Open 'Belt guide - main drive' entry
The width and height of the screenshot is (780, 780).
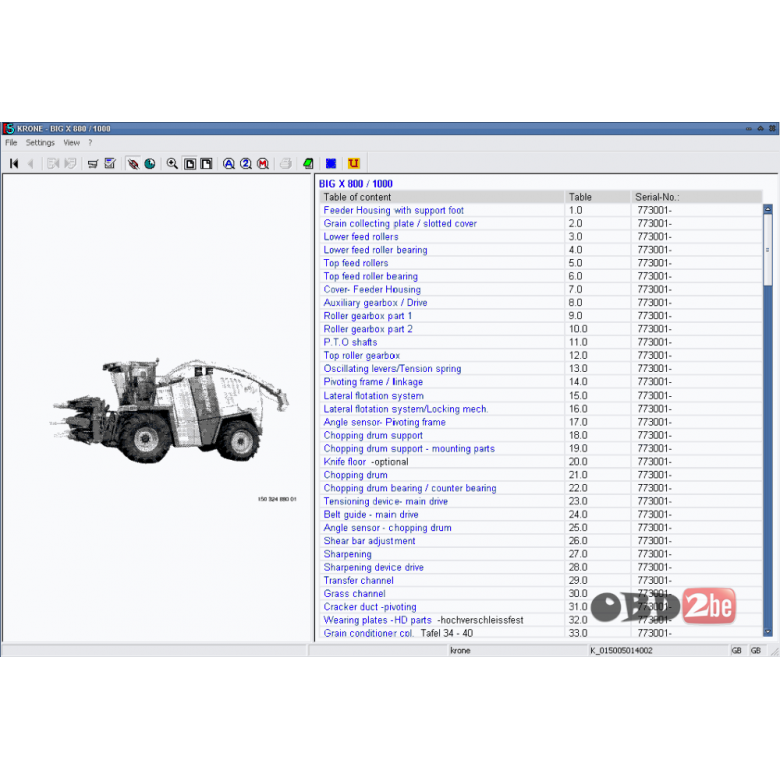[x=371, y=514]
